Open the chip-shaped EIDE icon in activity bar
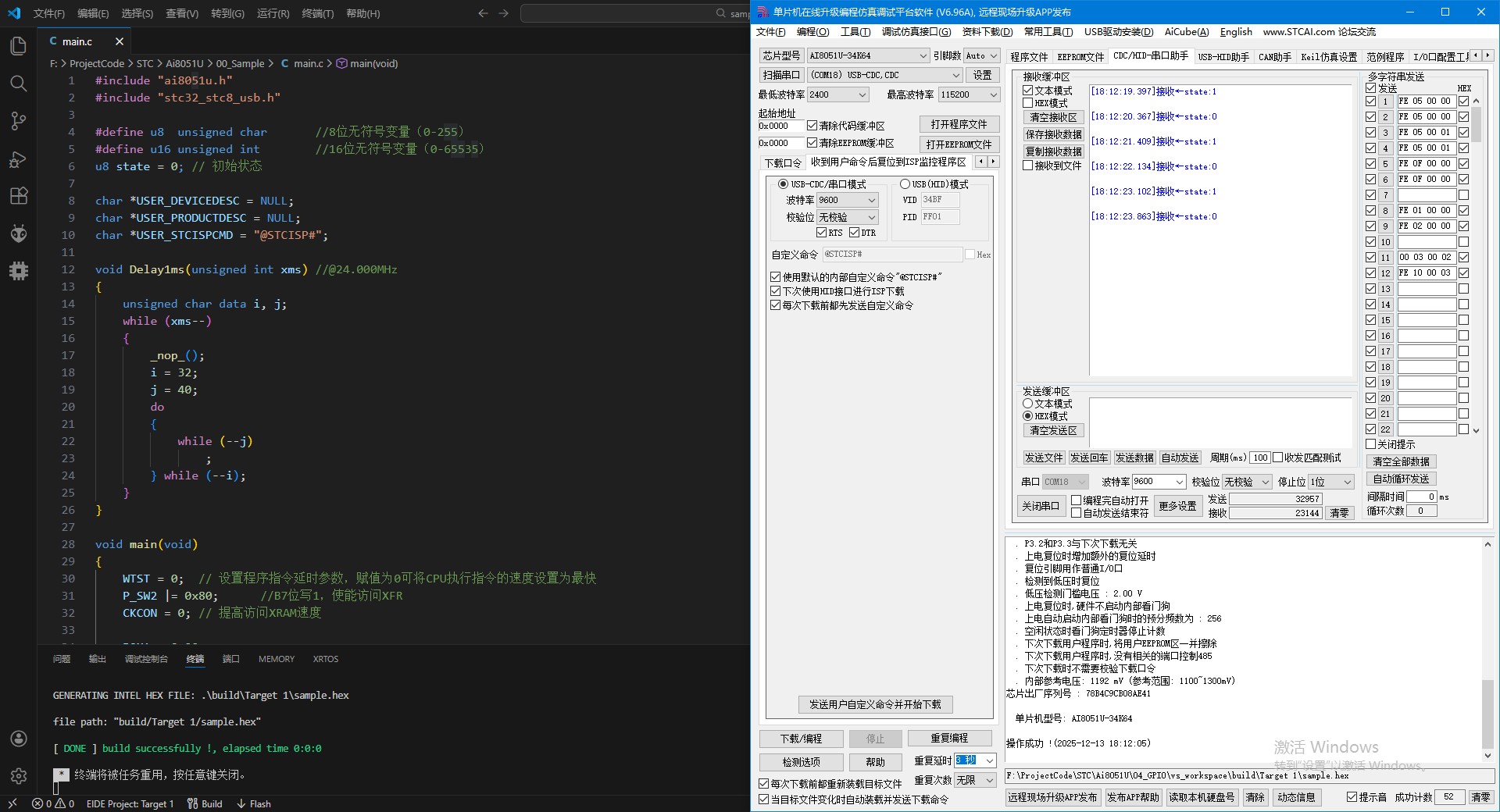This screenshot has width=1500, height=812. click(19, 271)
